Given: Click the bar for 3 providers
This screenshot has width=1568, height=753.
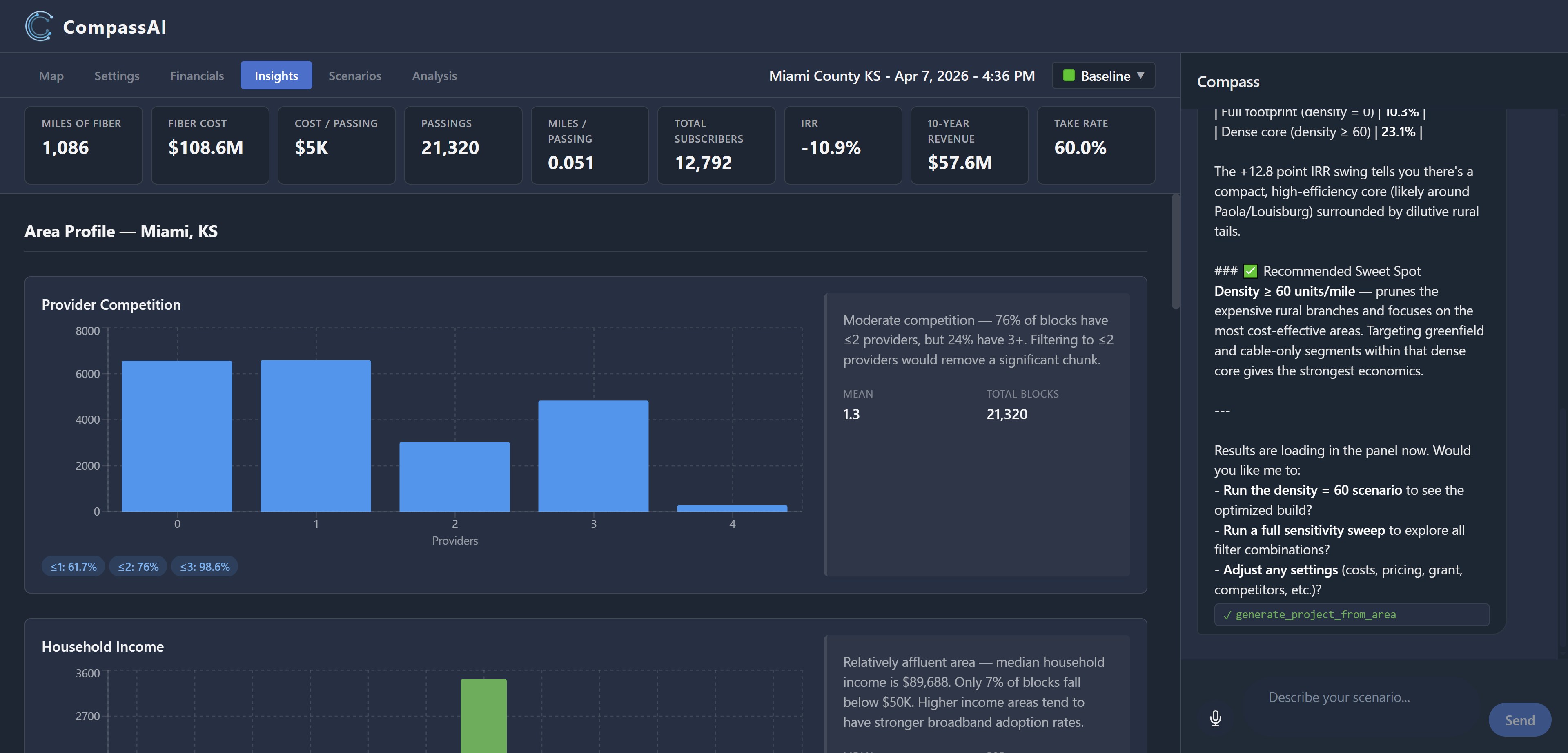Looking at the screenshot, I should point(593,456).
